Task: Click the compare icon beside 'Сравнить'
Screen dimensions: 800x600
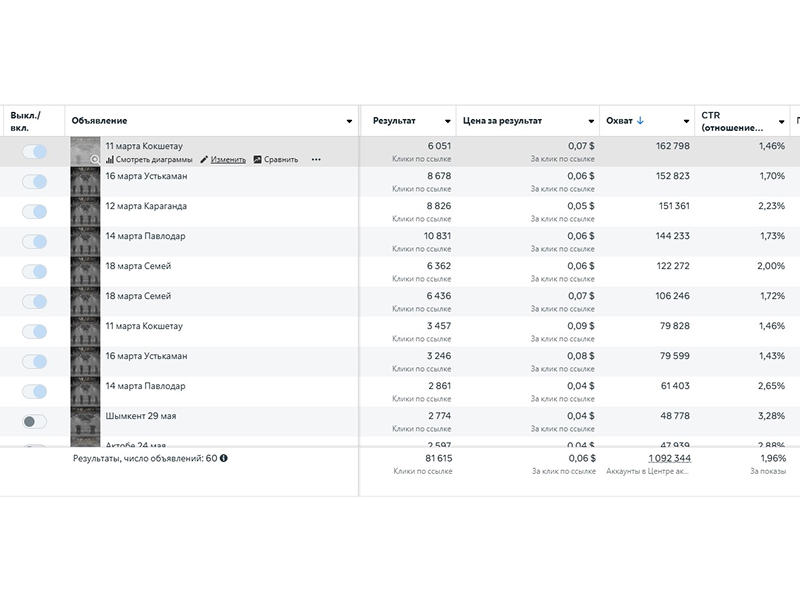Action: click(x=257, y=159)
